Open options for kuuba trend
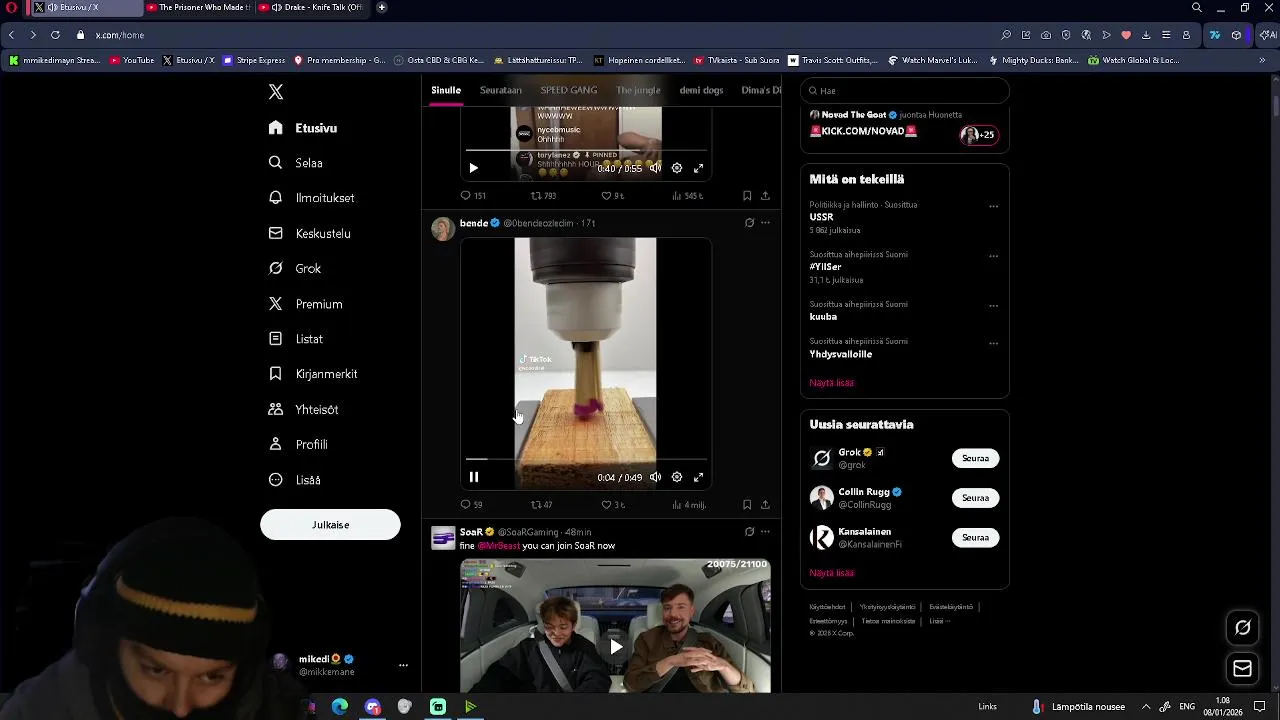 (x=993, y=306)
